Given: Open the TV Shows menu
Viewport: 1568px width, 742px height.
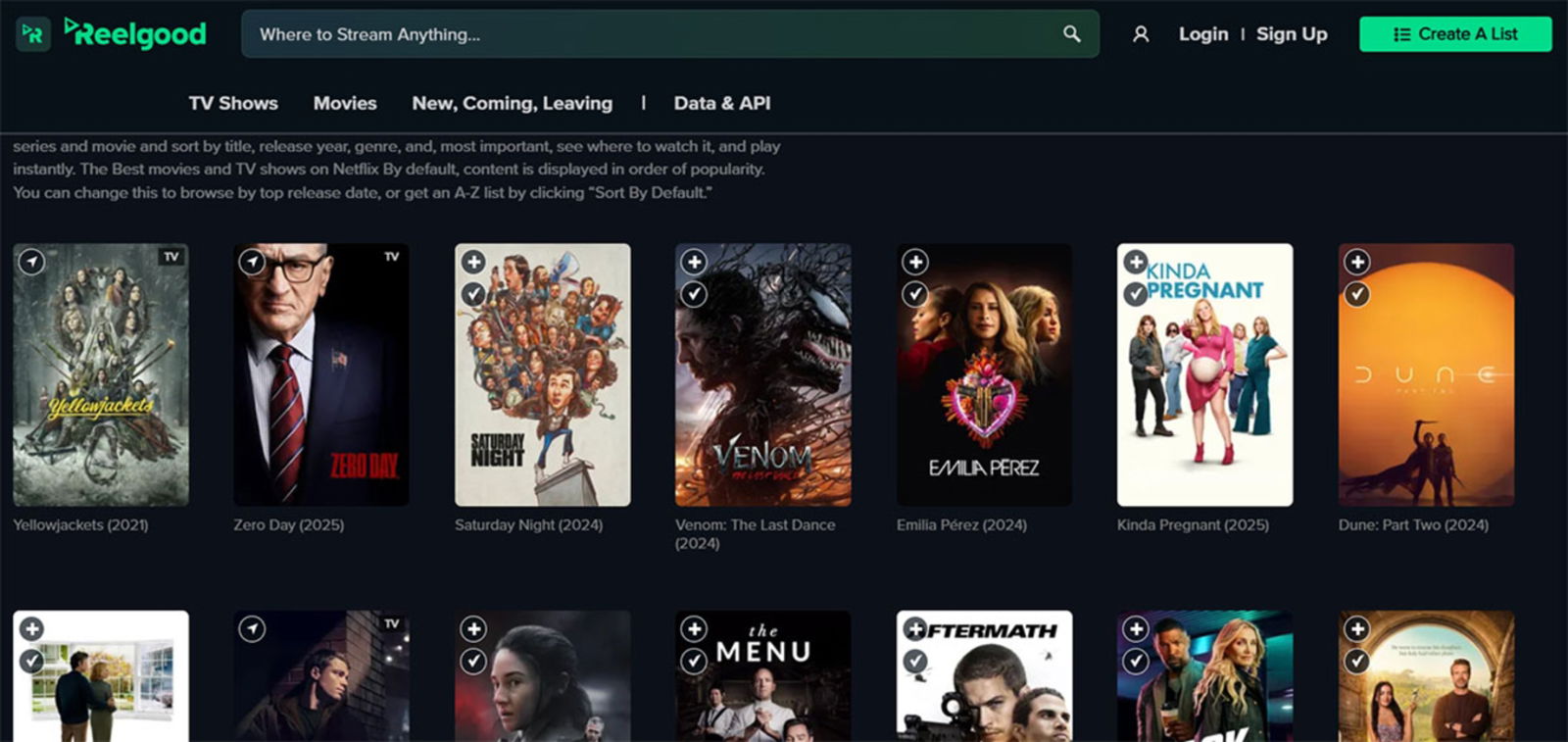Looking at the screenshot, I should (x=233, y=103).
